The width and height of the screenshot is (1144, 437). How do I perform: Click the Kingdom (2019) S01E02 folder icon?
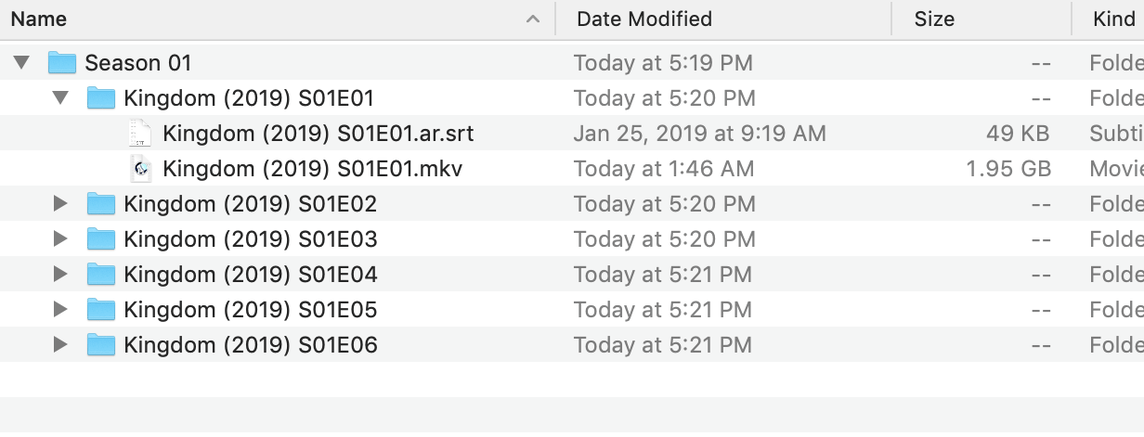101,204
